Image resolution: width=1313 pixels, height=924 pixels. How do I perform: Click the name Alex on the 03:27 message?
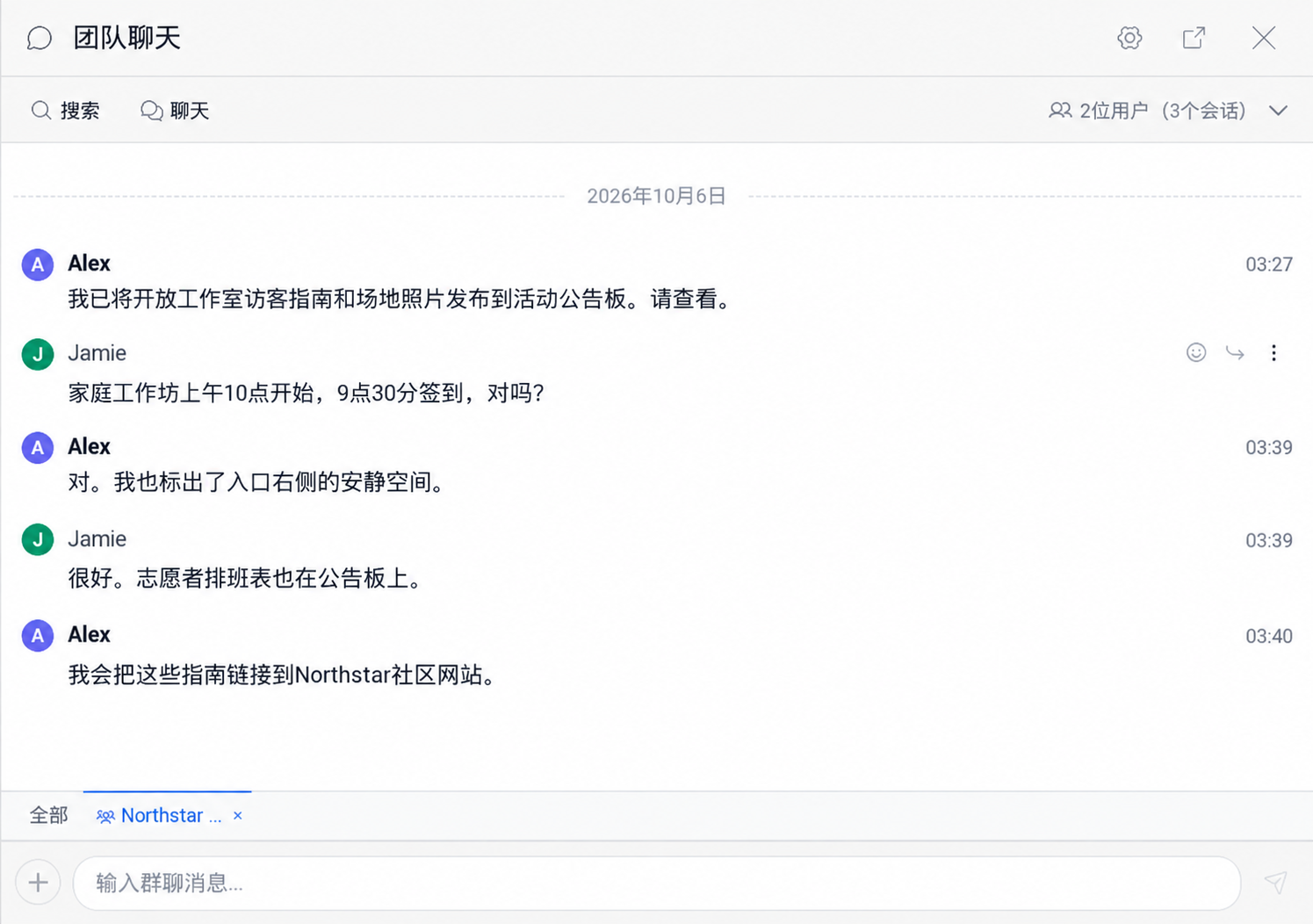[89, 263]
